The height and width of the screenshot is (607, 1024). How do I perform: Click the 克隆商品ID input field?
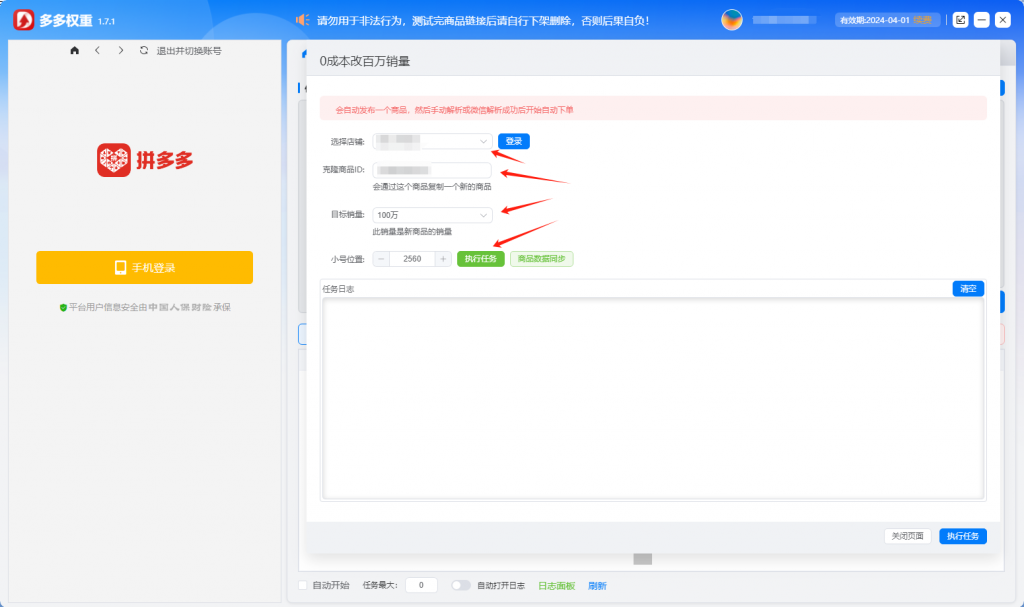[x=432, y=170]
